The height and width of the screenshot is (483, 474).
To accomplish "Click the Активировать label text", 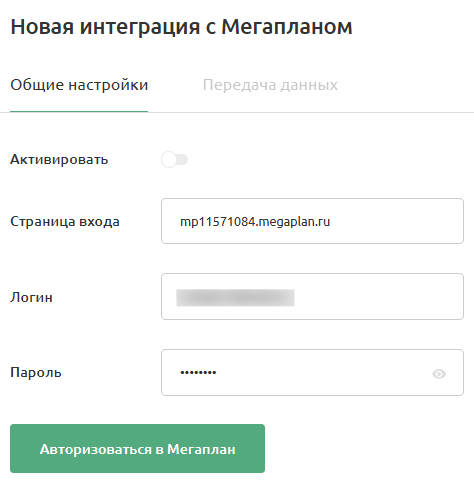I will click(x=59, y=159).
